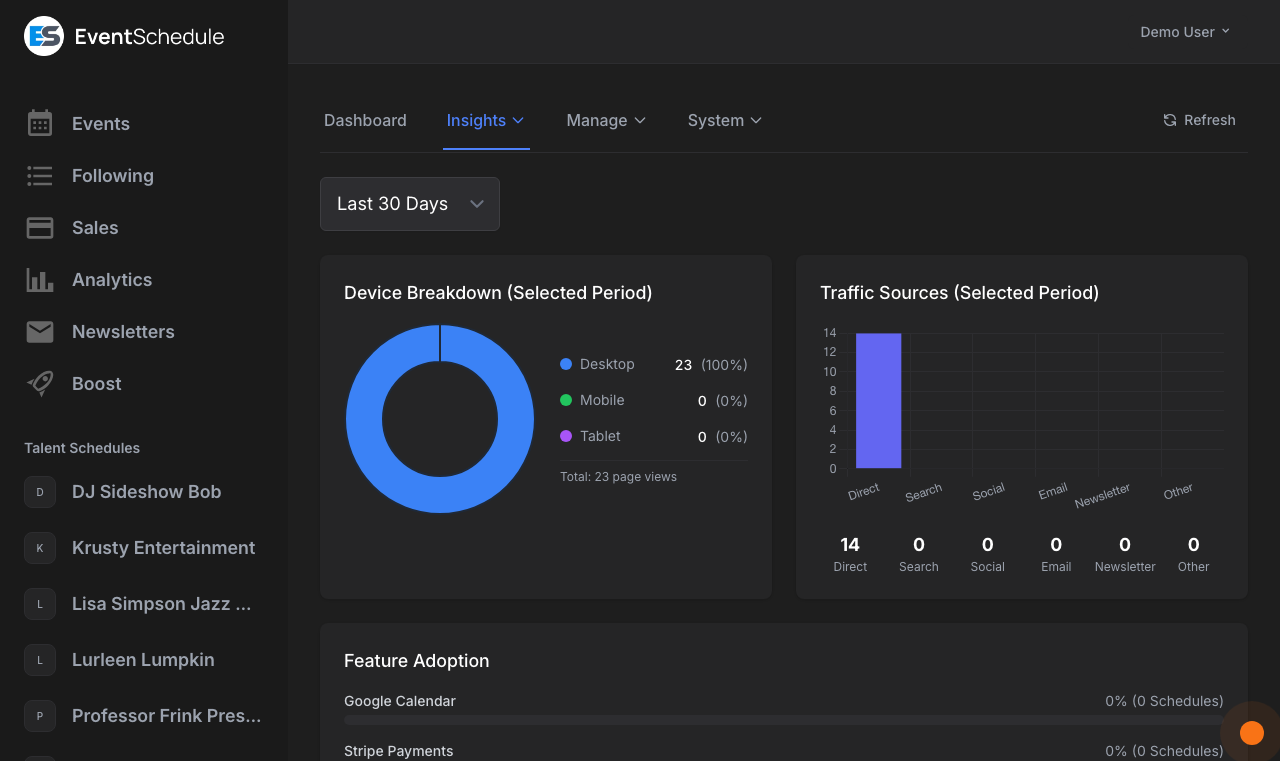The width and height of the screenshot is (1280, 761).
Task: Click the green Mobile legend dot
Action: [566, 400]
